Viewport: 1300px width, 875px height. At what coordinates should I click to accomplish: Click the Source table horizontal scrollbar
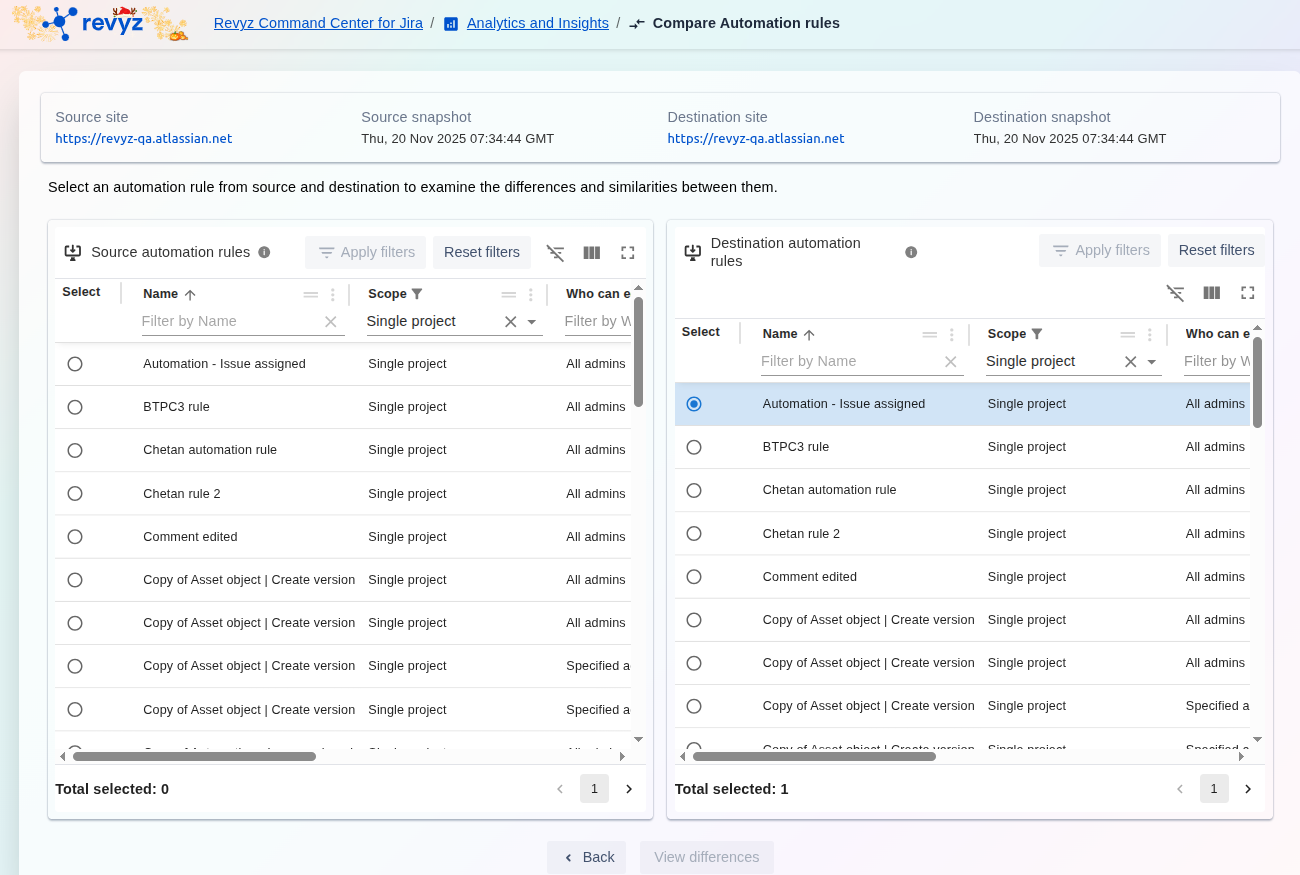[195, 756]
